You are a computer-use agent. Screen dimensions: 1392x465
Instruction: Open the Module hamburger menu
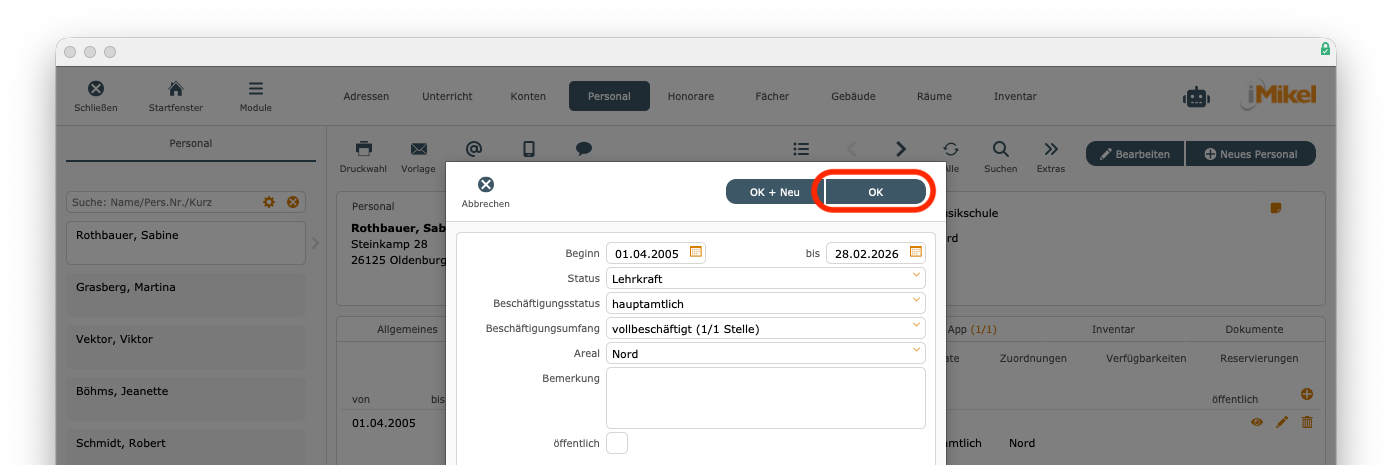pos(256,89)
